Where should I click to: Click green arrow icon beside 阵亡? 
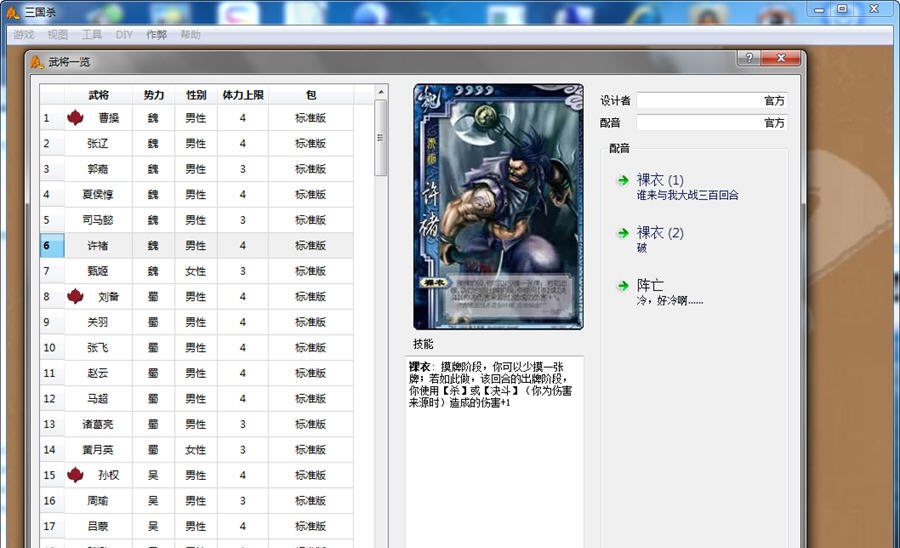pyautogui.click(x=623, y=286)
